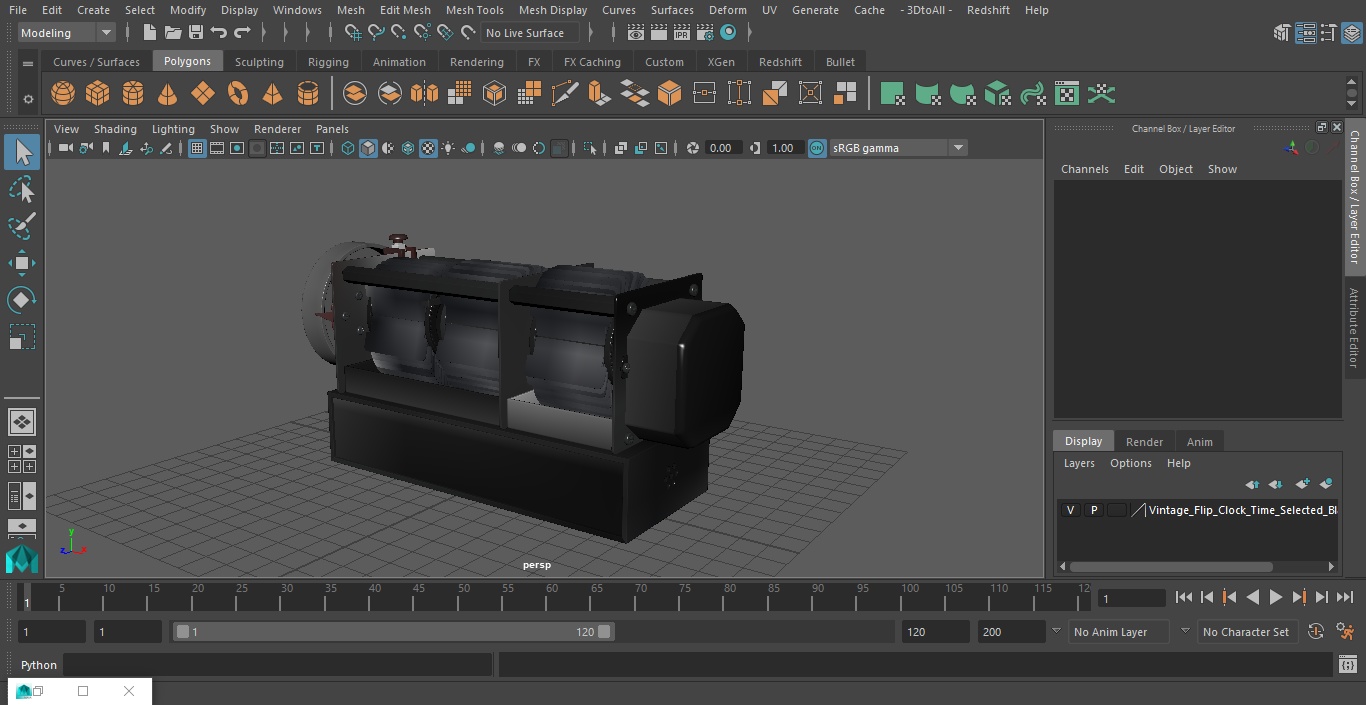1366x705 pixels.
Task: Toggle use all lights bulb button
Action: coord(448,148)
